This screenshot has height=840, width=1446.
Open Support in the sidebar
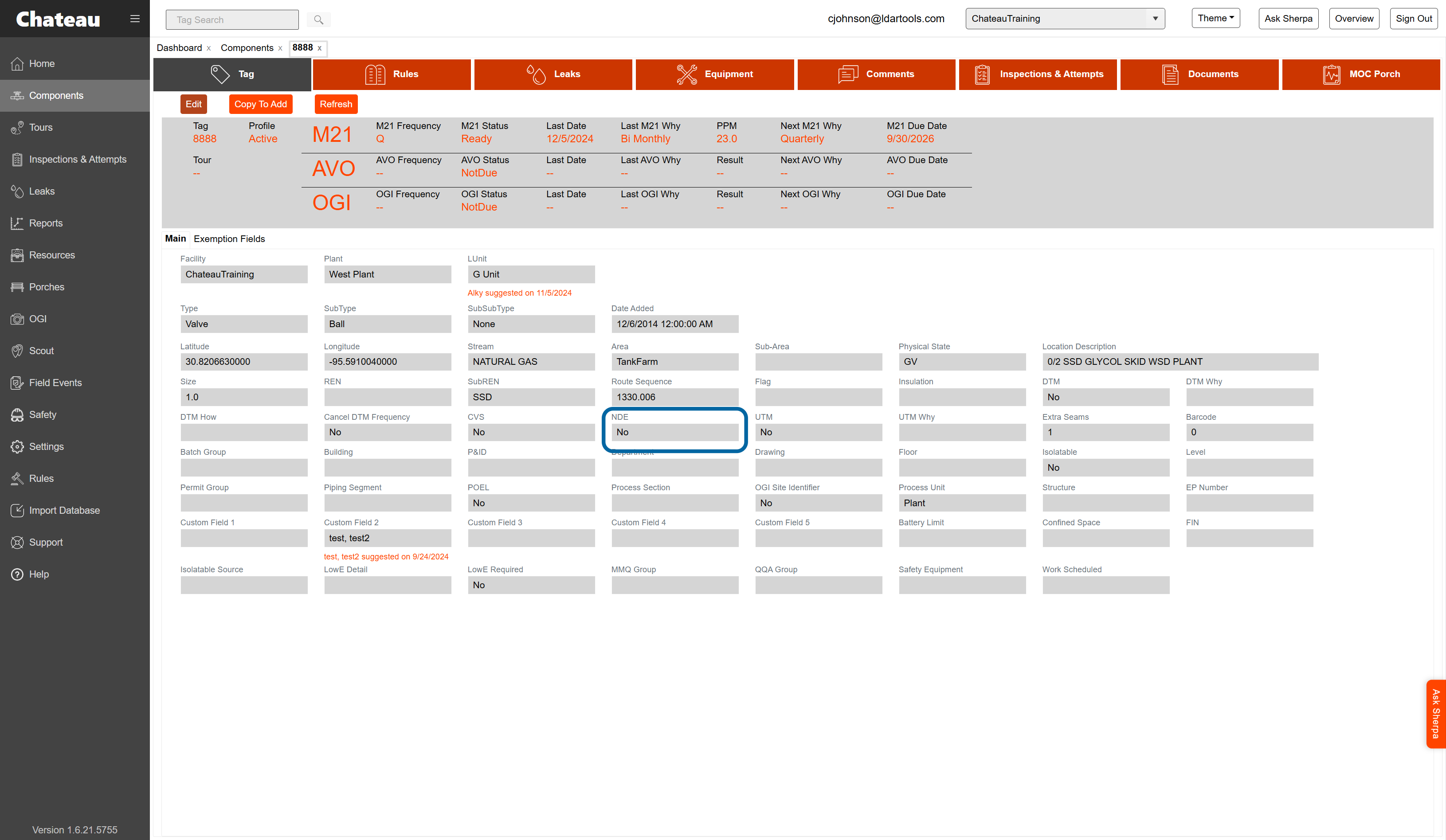tap(74, 542)
